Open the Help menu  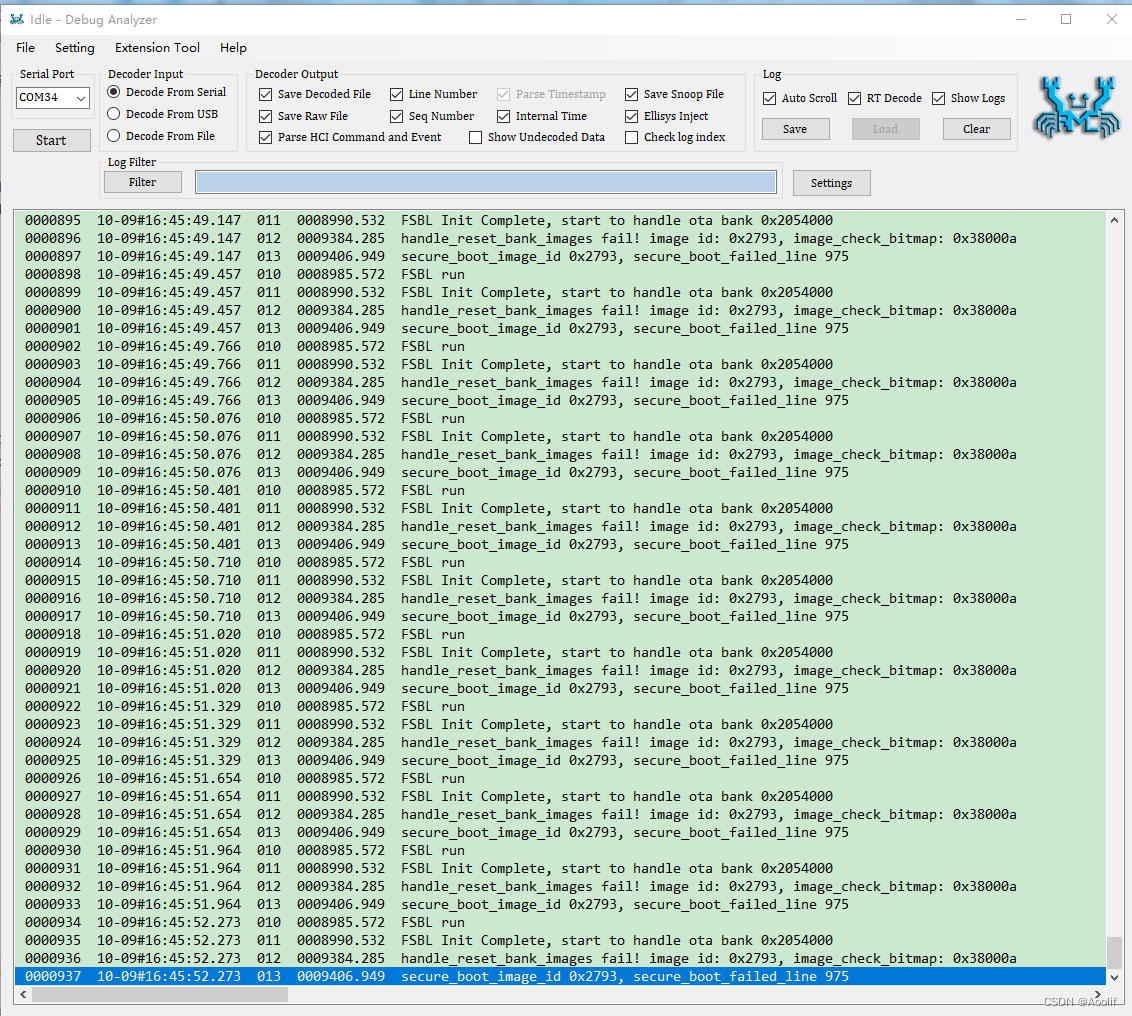coord(233,47)
